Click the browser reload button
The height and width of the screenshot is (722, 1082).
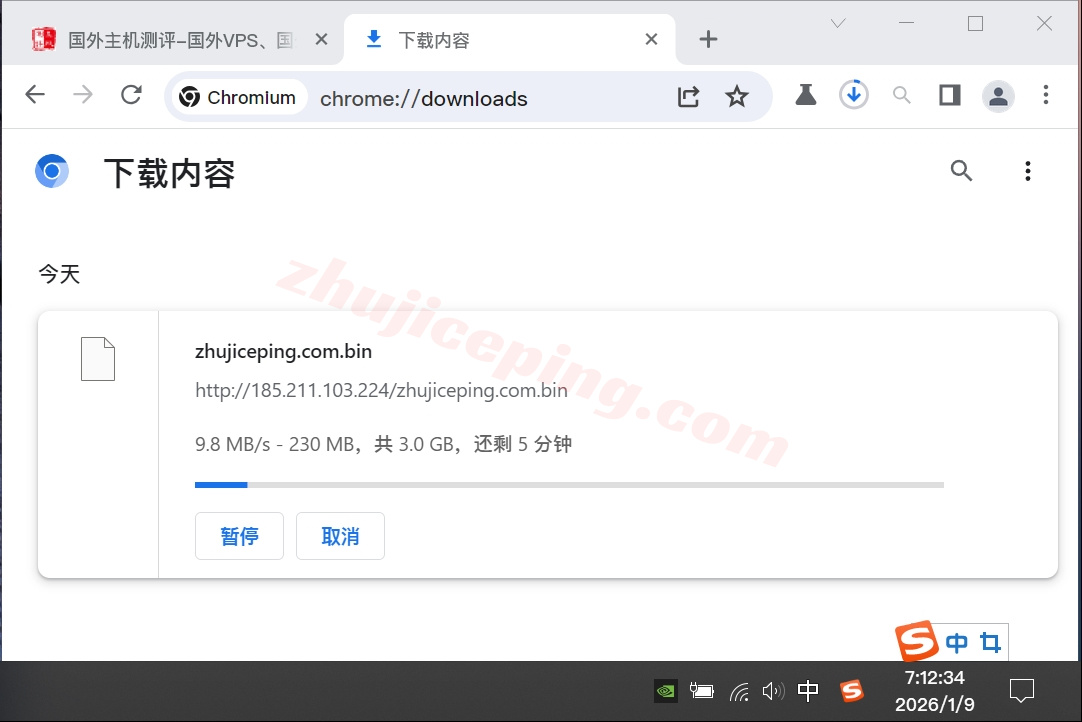point(131,95)
